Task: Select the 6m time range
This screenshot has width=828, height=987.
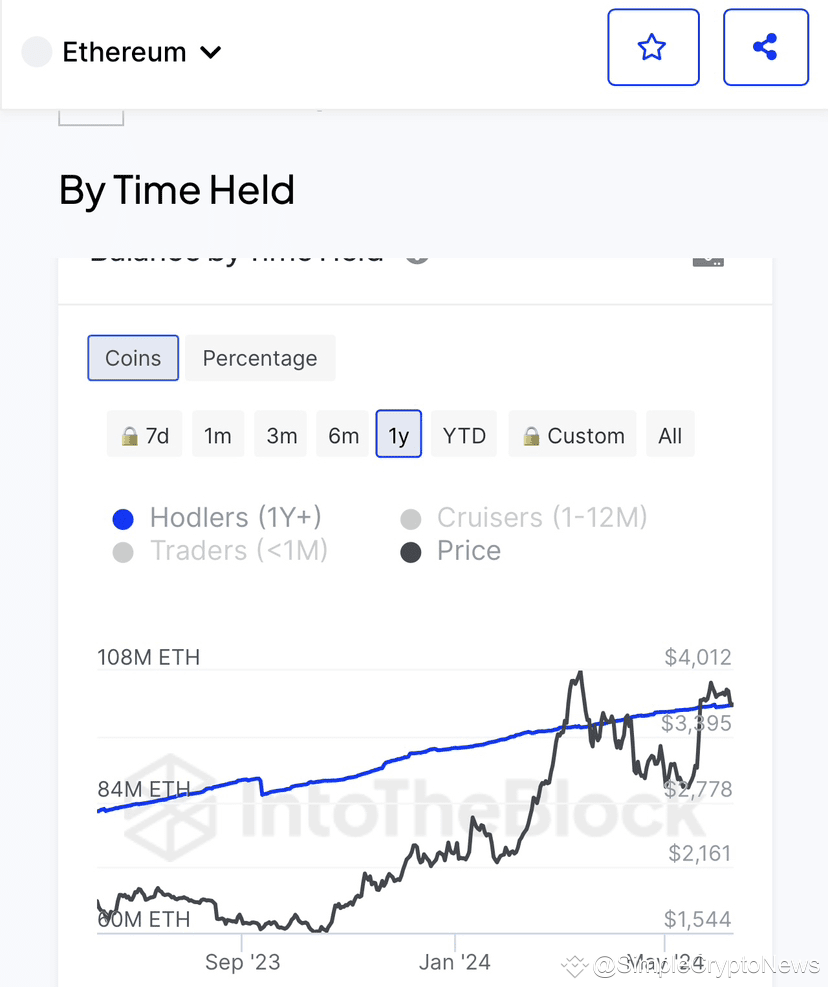Action: [x=343, y=436]
